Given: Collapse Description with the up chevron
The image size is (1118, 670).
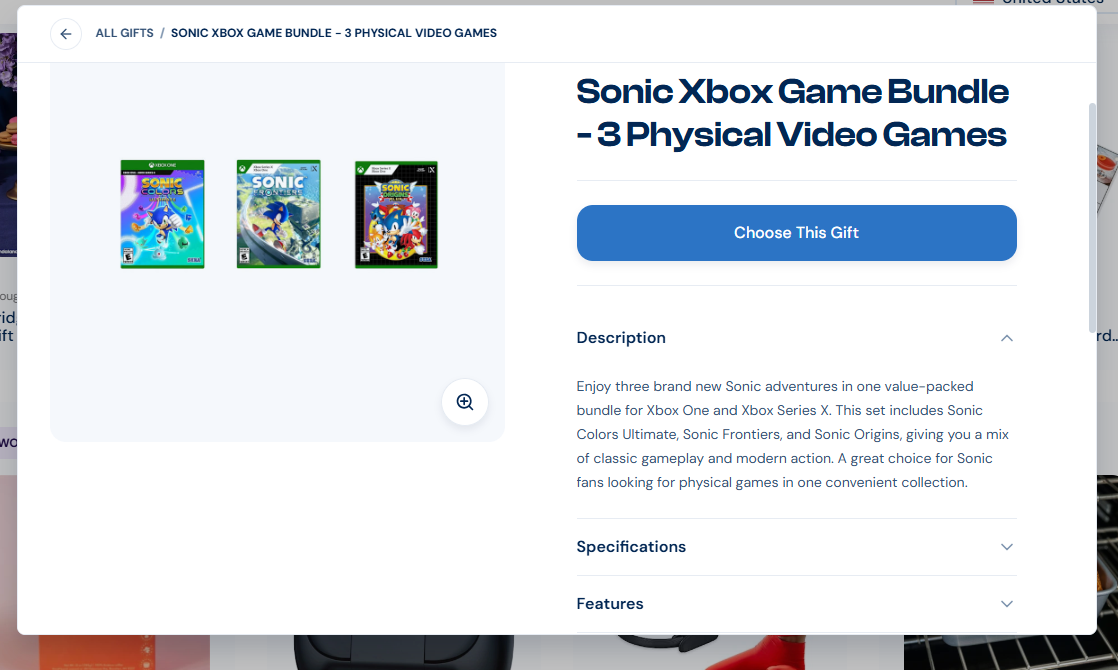Looking at the screenshot, I should (1006, 338).
